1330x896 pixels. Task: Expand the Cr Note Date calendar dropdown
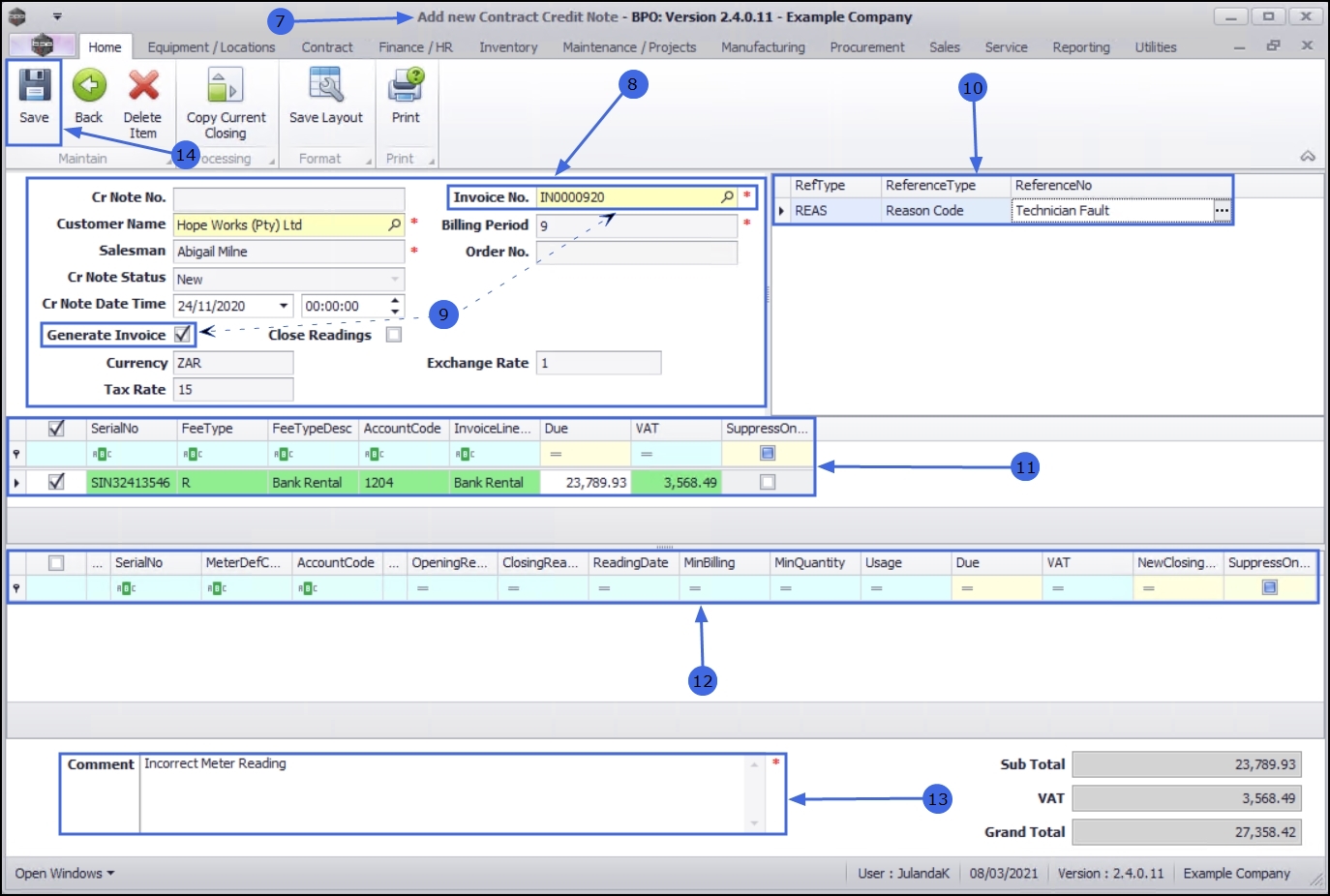284,306
